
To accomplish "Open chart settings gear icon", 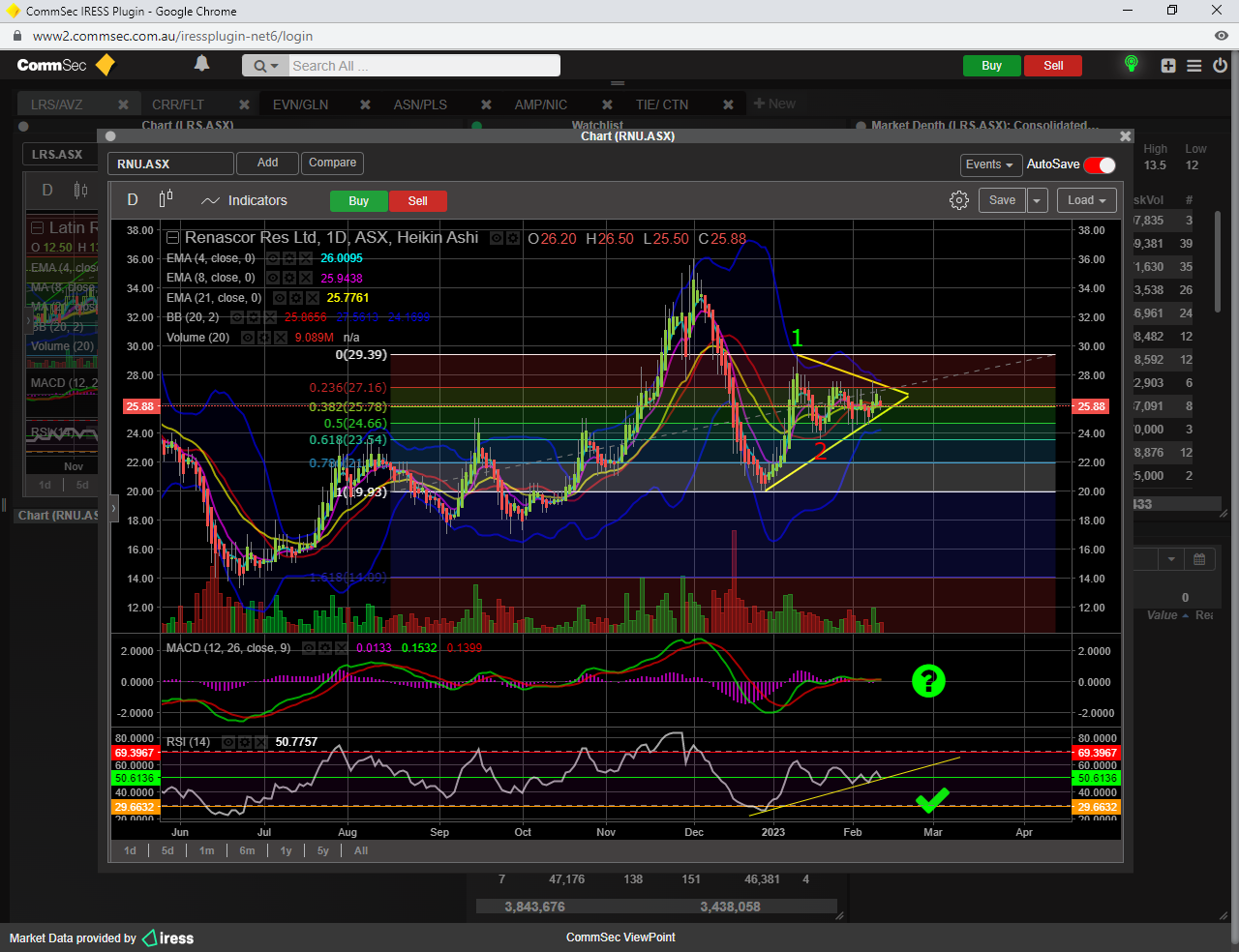I will point(958,200).
